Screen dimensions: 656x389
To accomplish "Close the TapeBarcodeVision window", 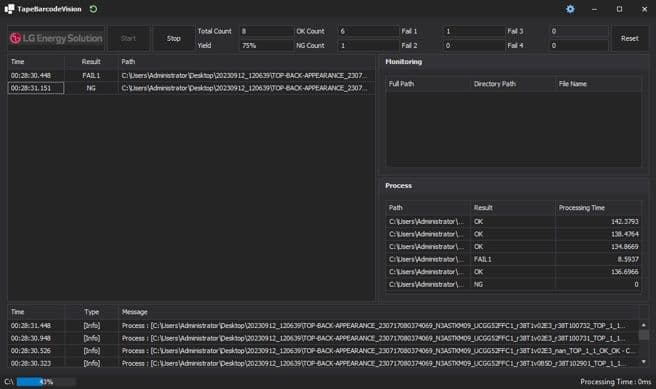I will (x=644, y=9).
